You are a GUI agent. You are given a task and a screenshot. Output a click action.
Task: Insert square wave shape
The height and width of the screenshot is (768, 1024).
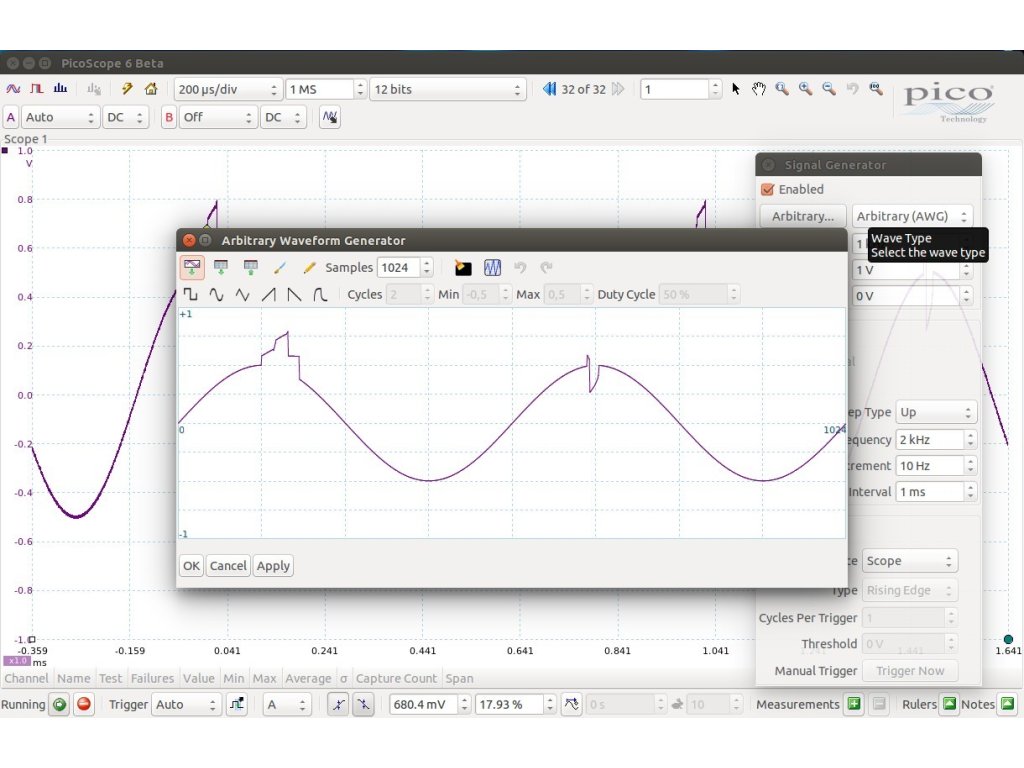coord(190,295)
